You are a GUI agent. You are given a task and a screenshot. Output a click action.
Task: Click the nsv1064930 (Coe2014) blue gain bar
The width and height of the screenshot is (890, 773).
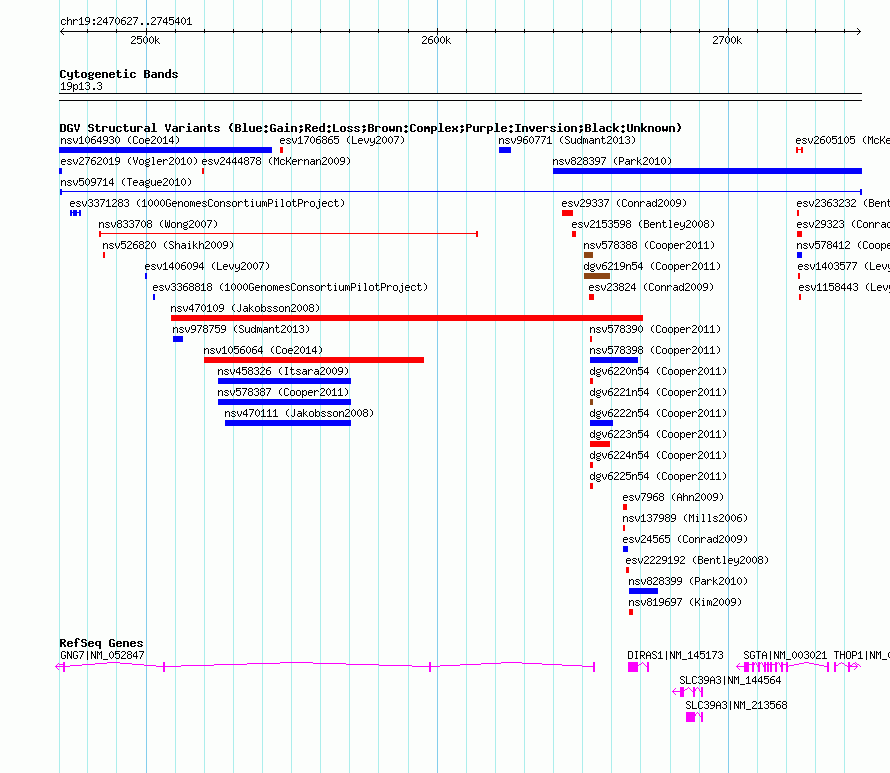[x=165, y=150]
